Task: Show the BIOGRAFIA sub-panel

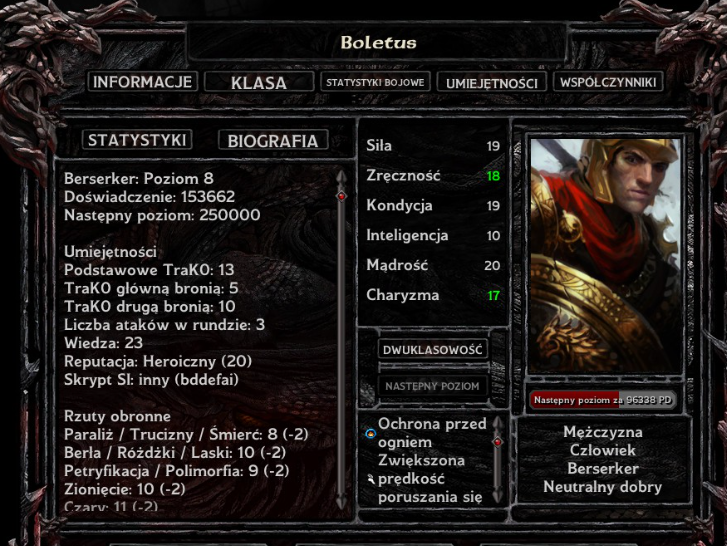Action: tap(273, 141)
